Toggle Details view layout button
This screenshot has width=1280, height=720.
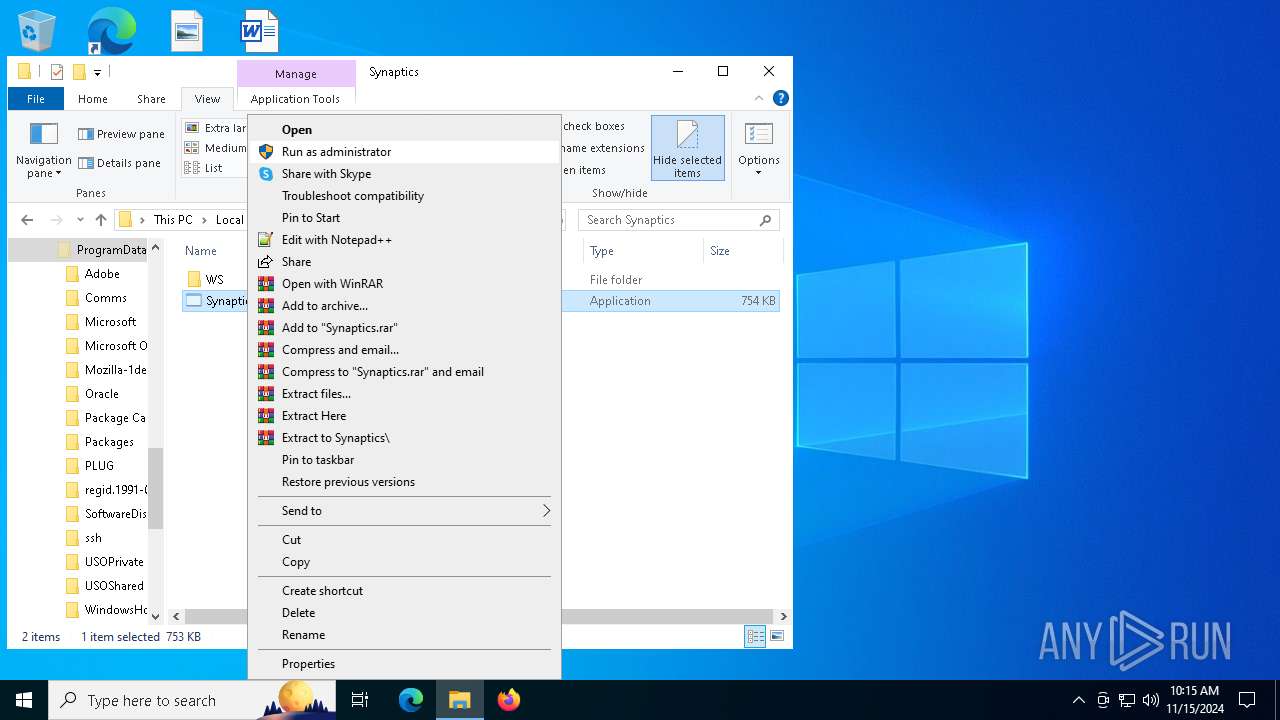(755, 636)
